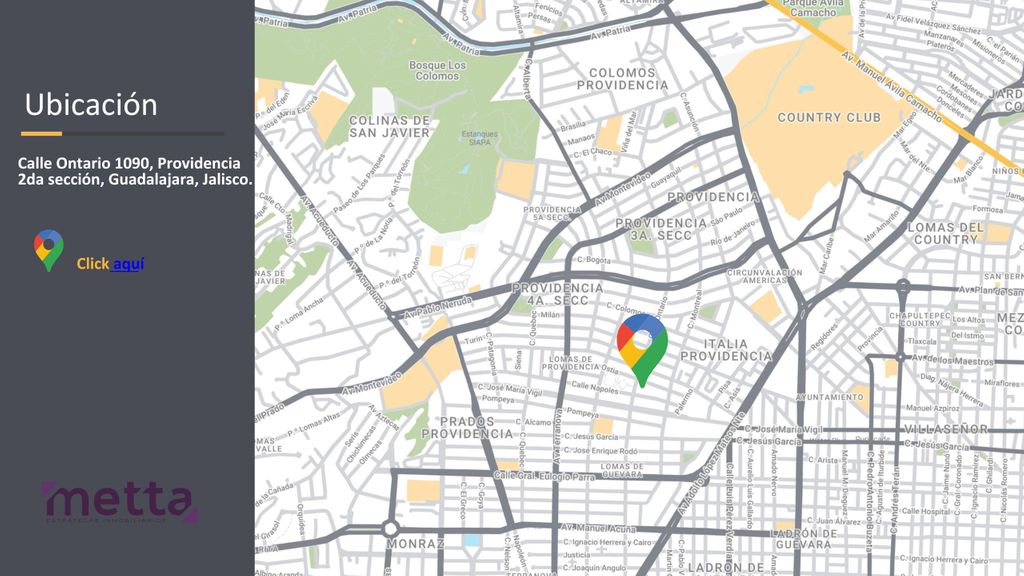Click the 'MONRAZ' neighborhood label
The width and height of the screenshot is (1024, 576).
[x=415, y=543]
